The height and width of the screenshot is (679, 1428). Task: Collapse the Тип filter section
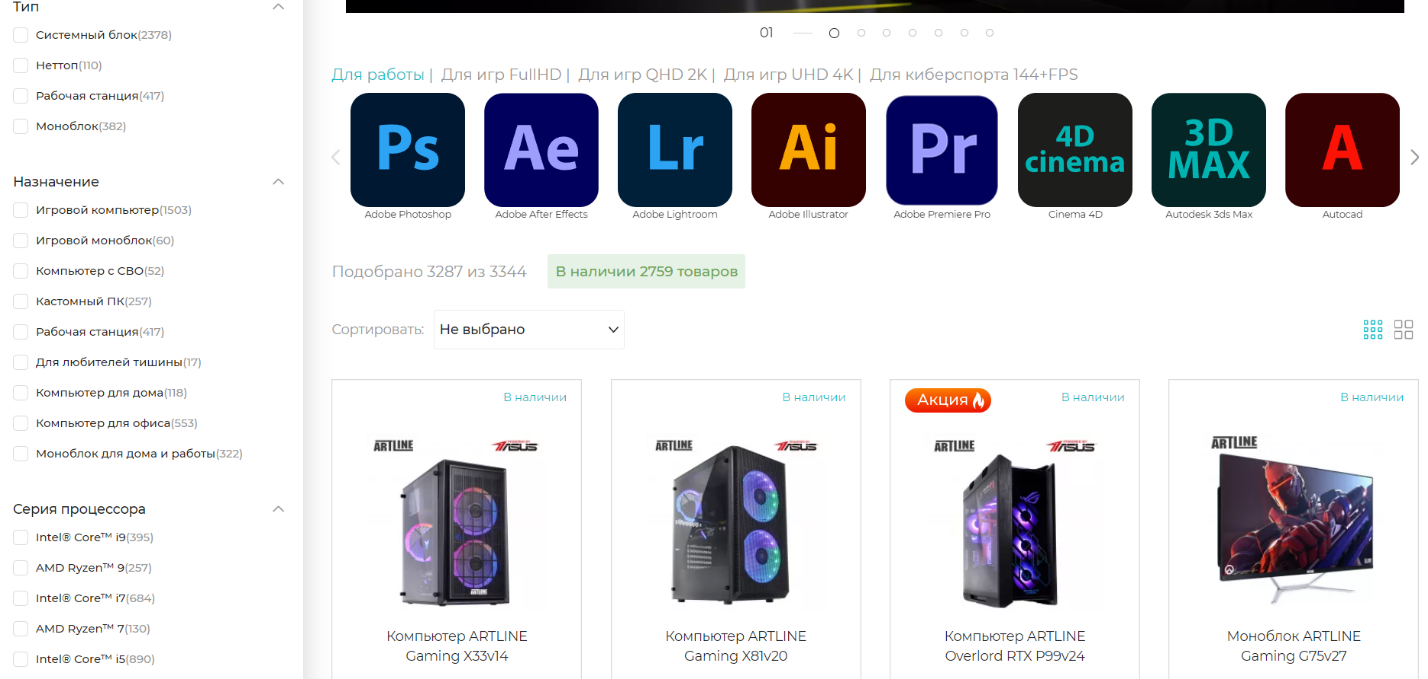279,7
